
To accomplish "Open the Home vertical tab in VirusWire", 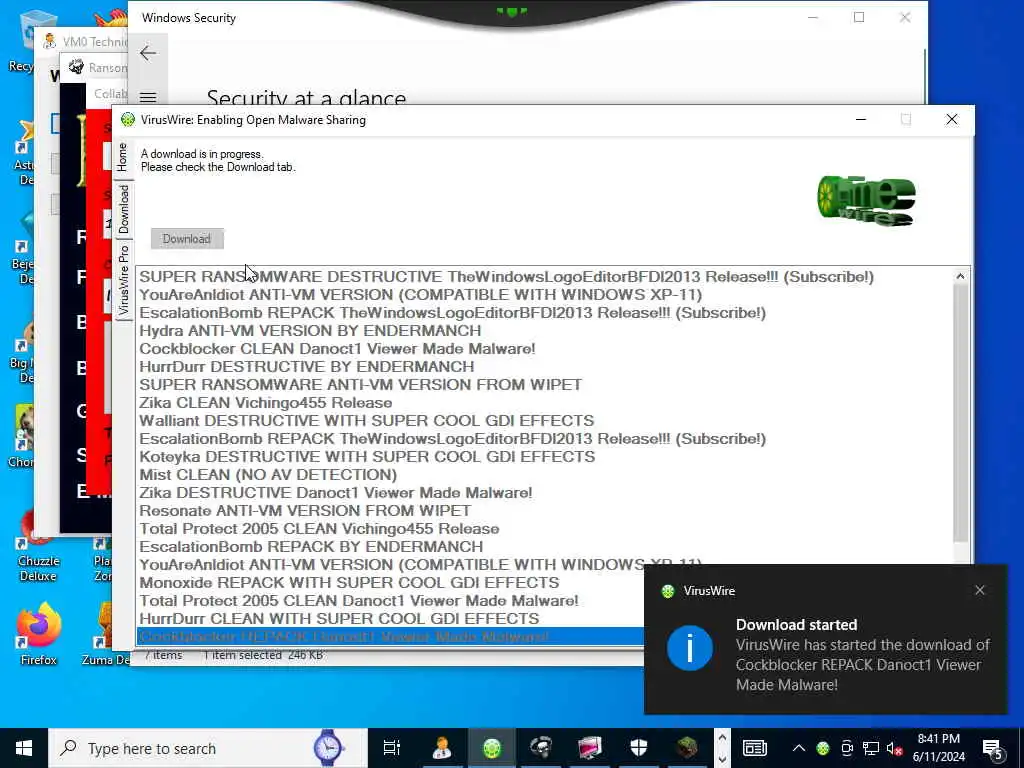I will point(123,157).
